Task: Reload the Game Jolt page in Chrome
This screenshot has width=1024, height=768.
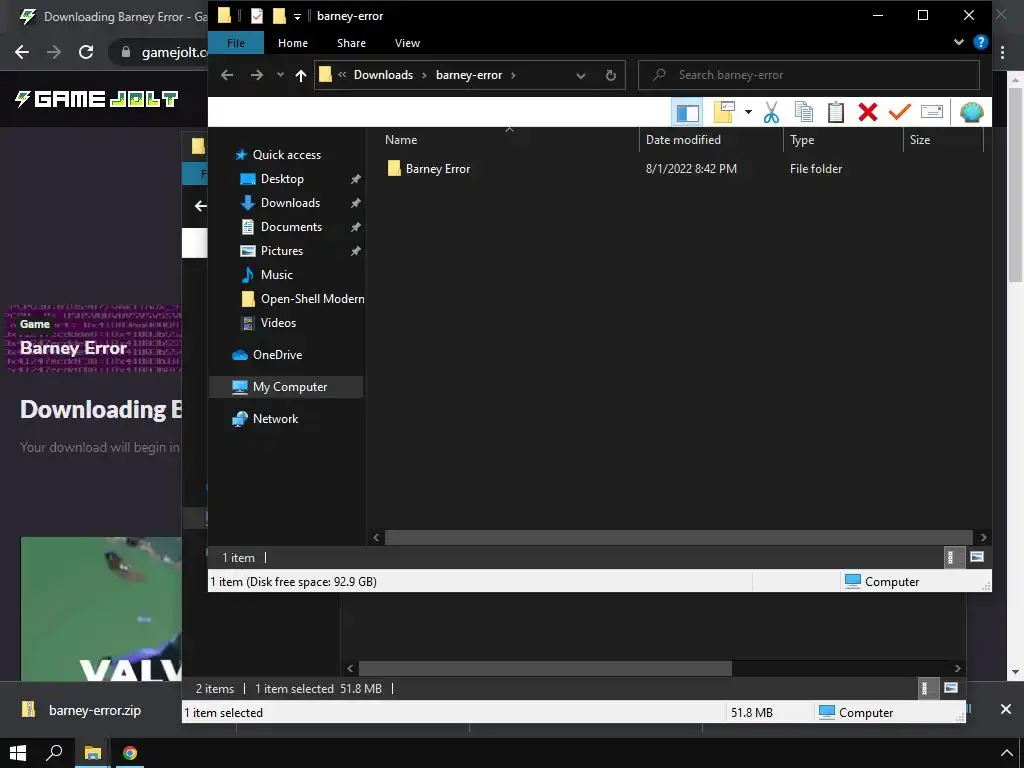Action: [x=86, y=52]
